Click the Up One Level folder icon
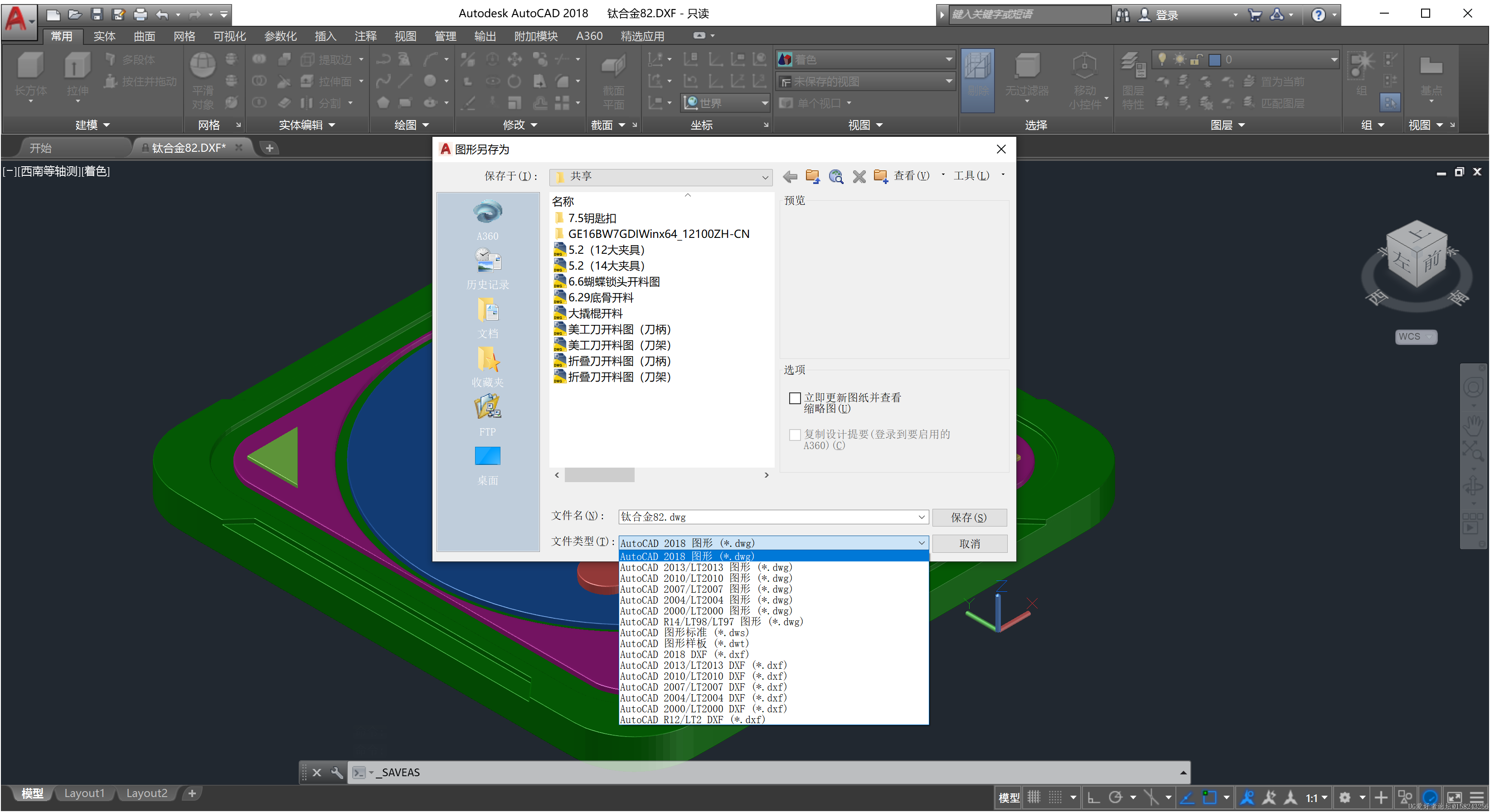Image resolution: width=1490 pixels, height=812 pixels. (813, 176)
